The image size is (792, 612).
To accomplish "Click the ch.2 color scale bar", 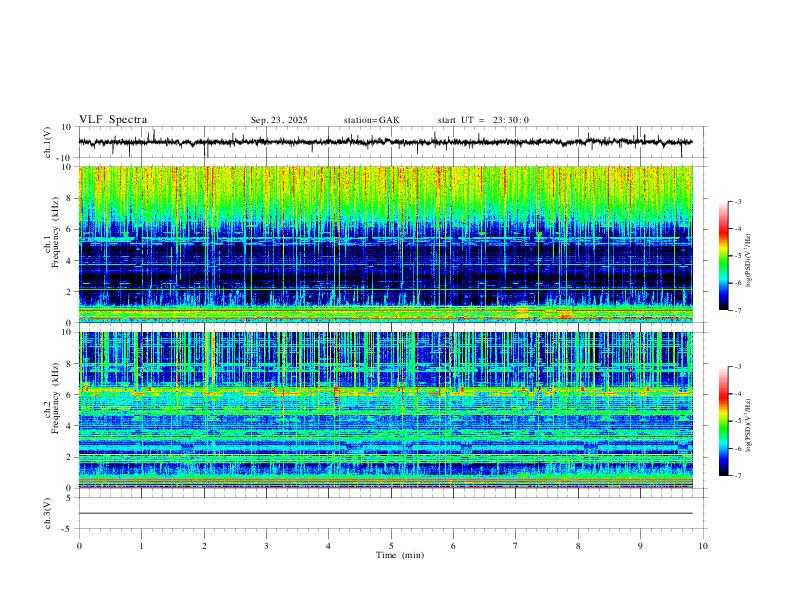I will click(724, 421).
